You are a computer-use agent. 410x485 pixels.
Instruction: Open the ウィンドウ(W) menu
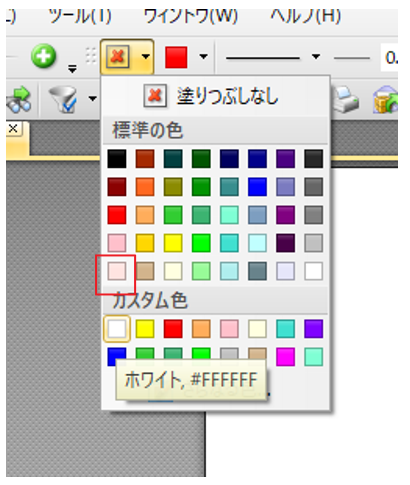191,16
